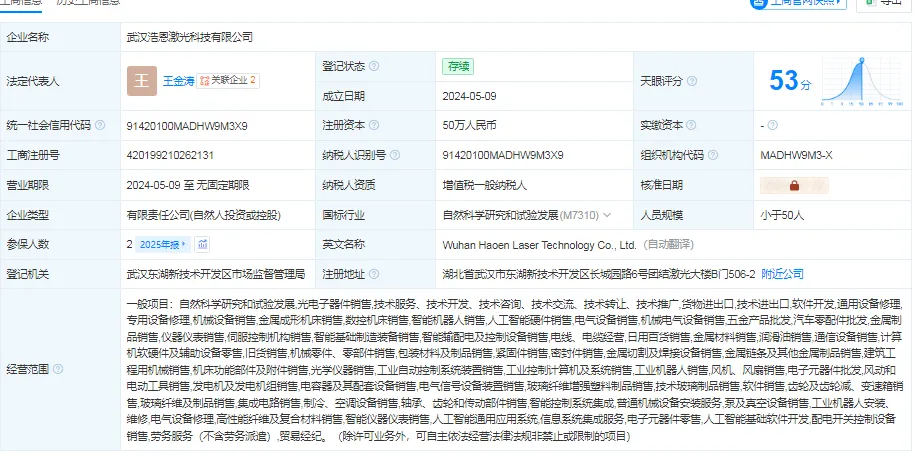Click the lock icon in 核准日期 cell

pyautogui.click(x=794, y=186)
